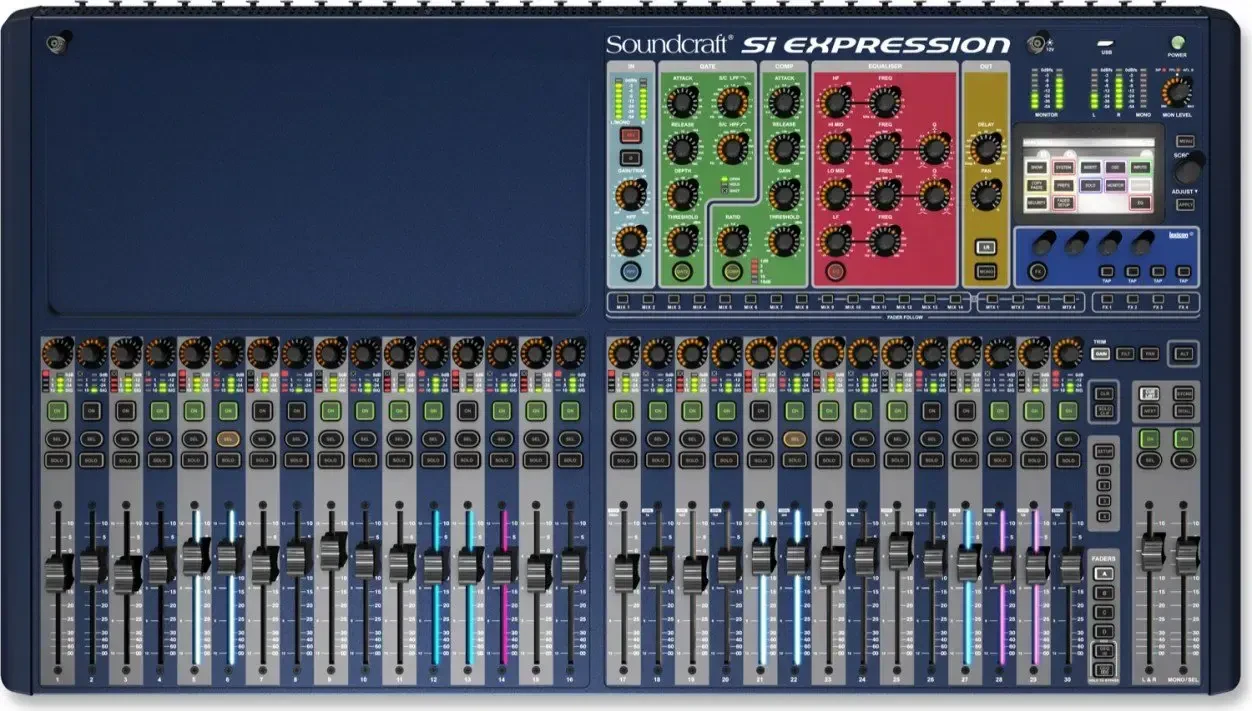This screenshot has height=711, width=1252.
Task: Tap SYSTEM on the touchscreen
Action: pyautogui.click(x=1062, y=167)
